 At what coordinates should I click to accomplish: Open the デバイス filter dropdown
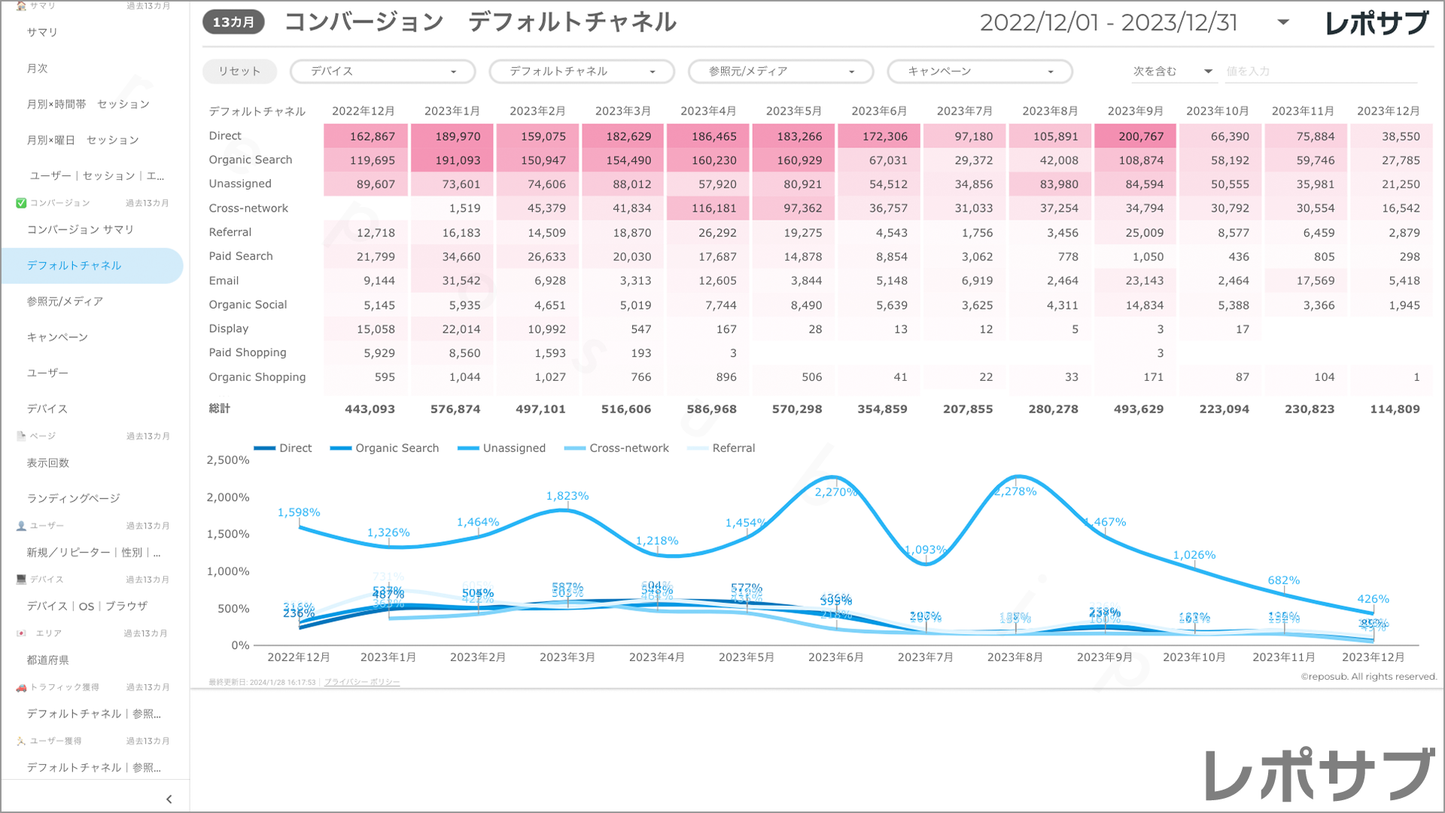coord(383,72)
